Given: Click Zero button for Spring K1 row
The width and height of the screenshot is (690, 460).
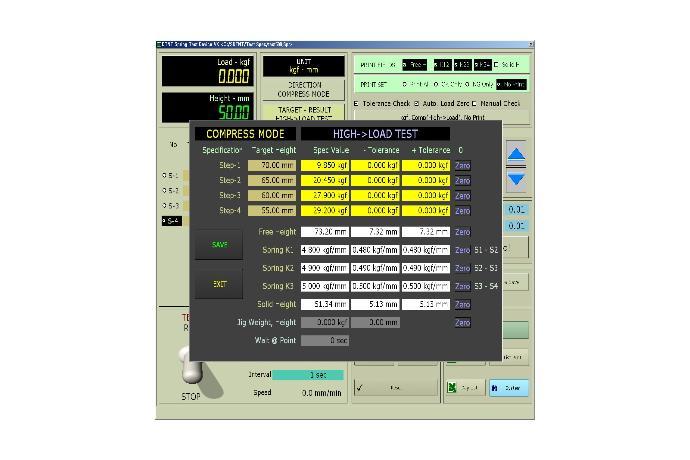Looking at the screenshot, I should (x=462, y=250).
